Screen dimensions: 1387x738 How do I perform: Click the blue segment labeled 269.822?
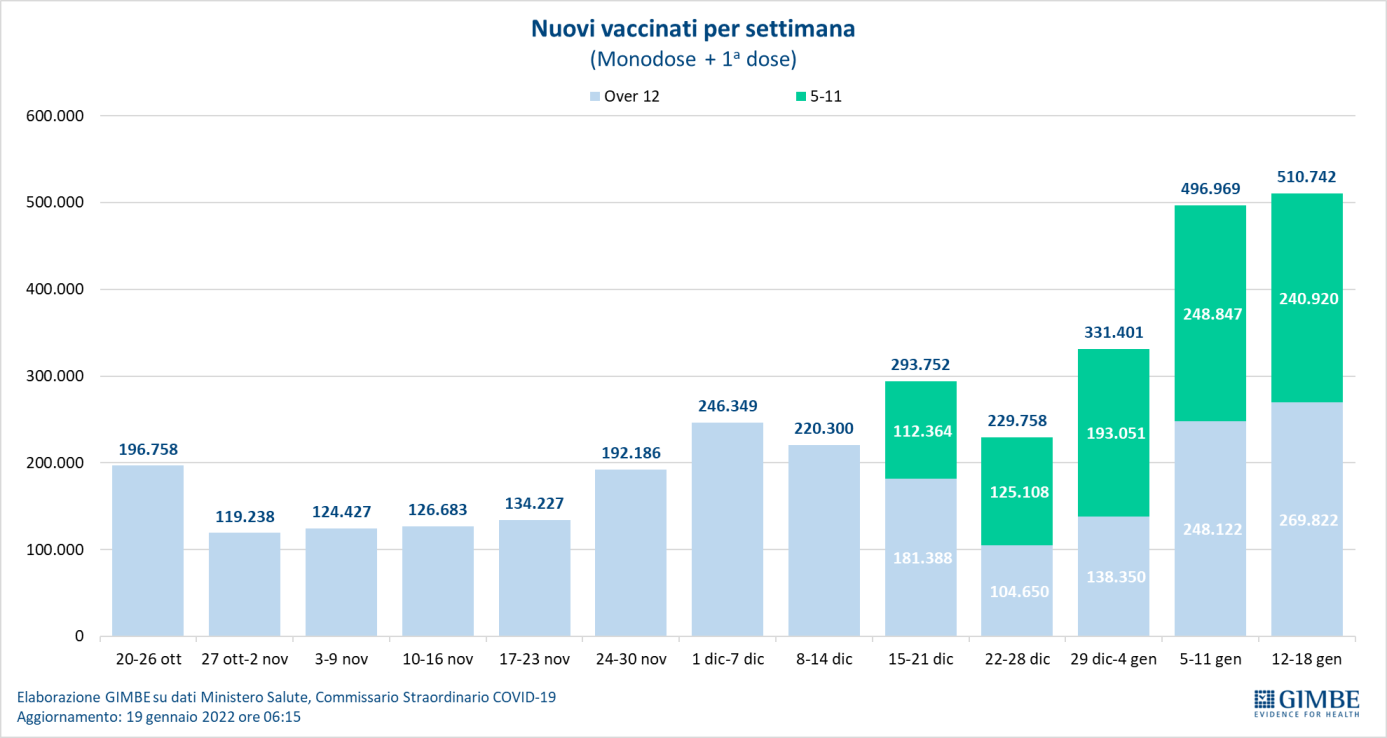click(1307, 519)
